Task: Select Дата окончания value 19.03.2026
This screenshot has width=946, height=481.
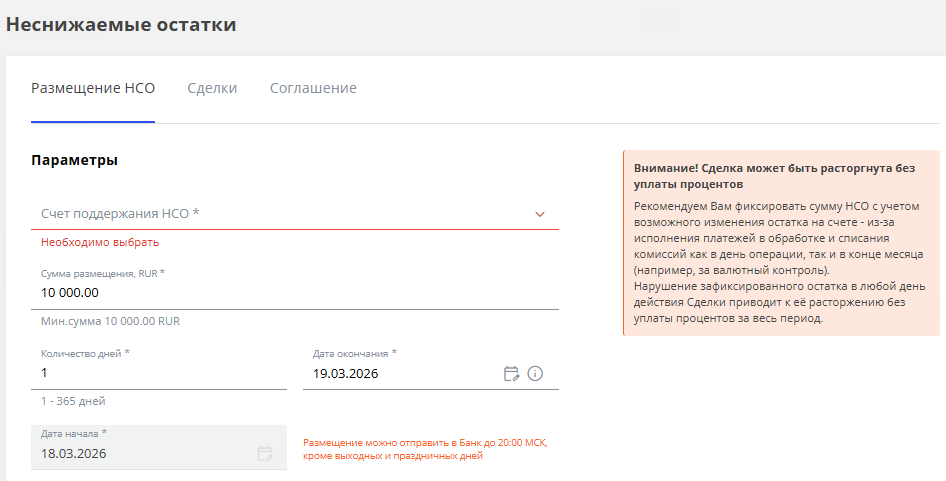Action: 345,374
